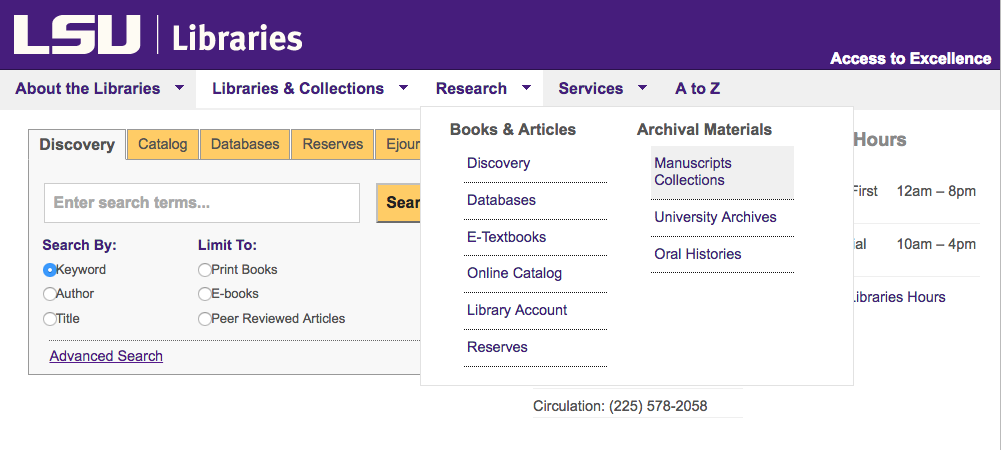Click the Enter search terms field

click(202, 203)
